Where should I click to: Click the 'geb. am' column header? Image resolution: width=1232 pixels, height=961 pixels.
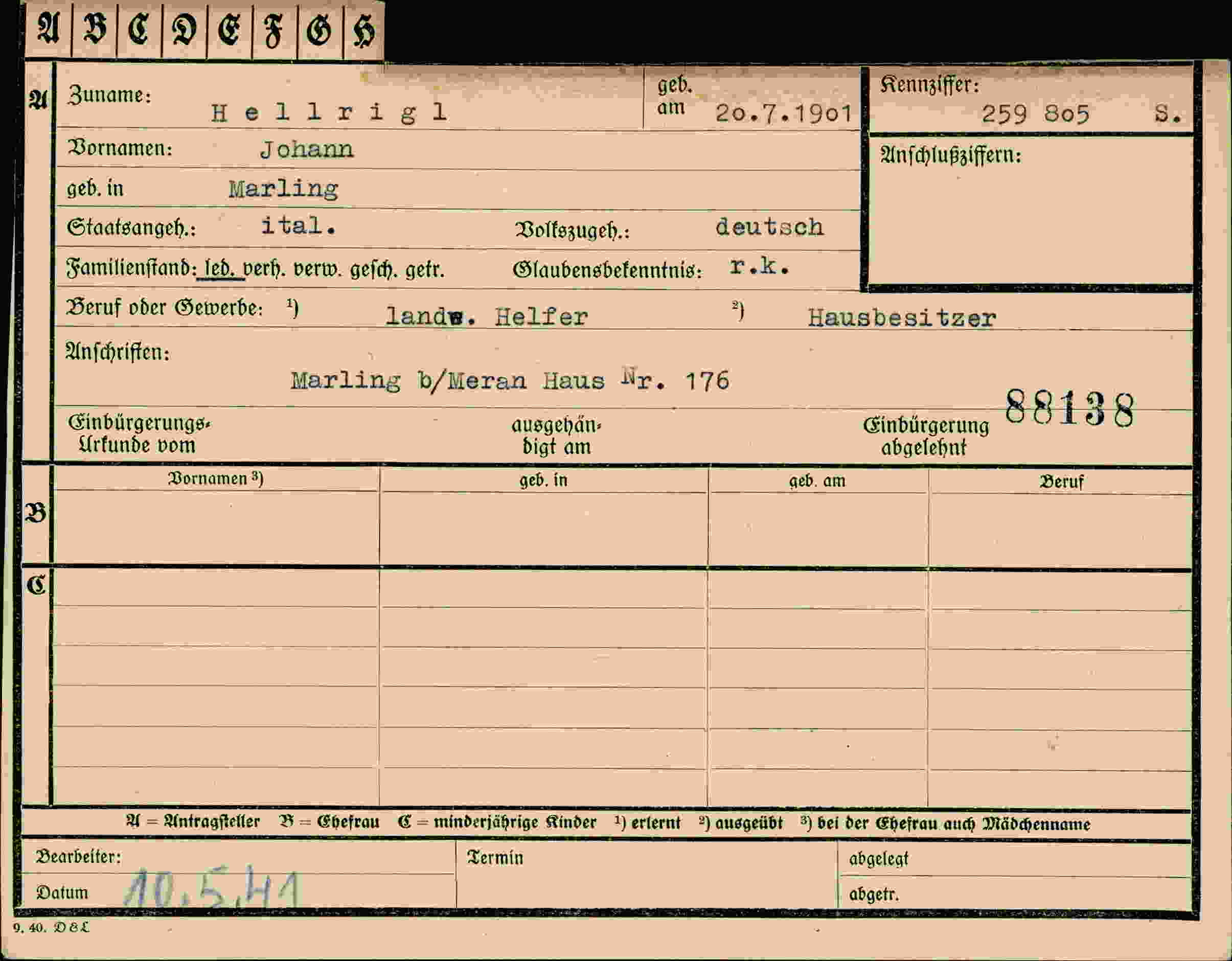tap(817, 481)
